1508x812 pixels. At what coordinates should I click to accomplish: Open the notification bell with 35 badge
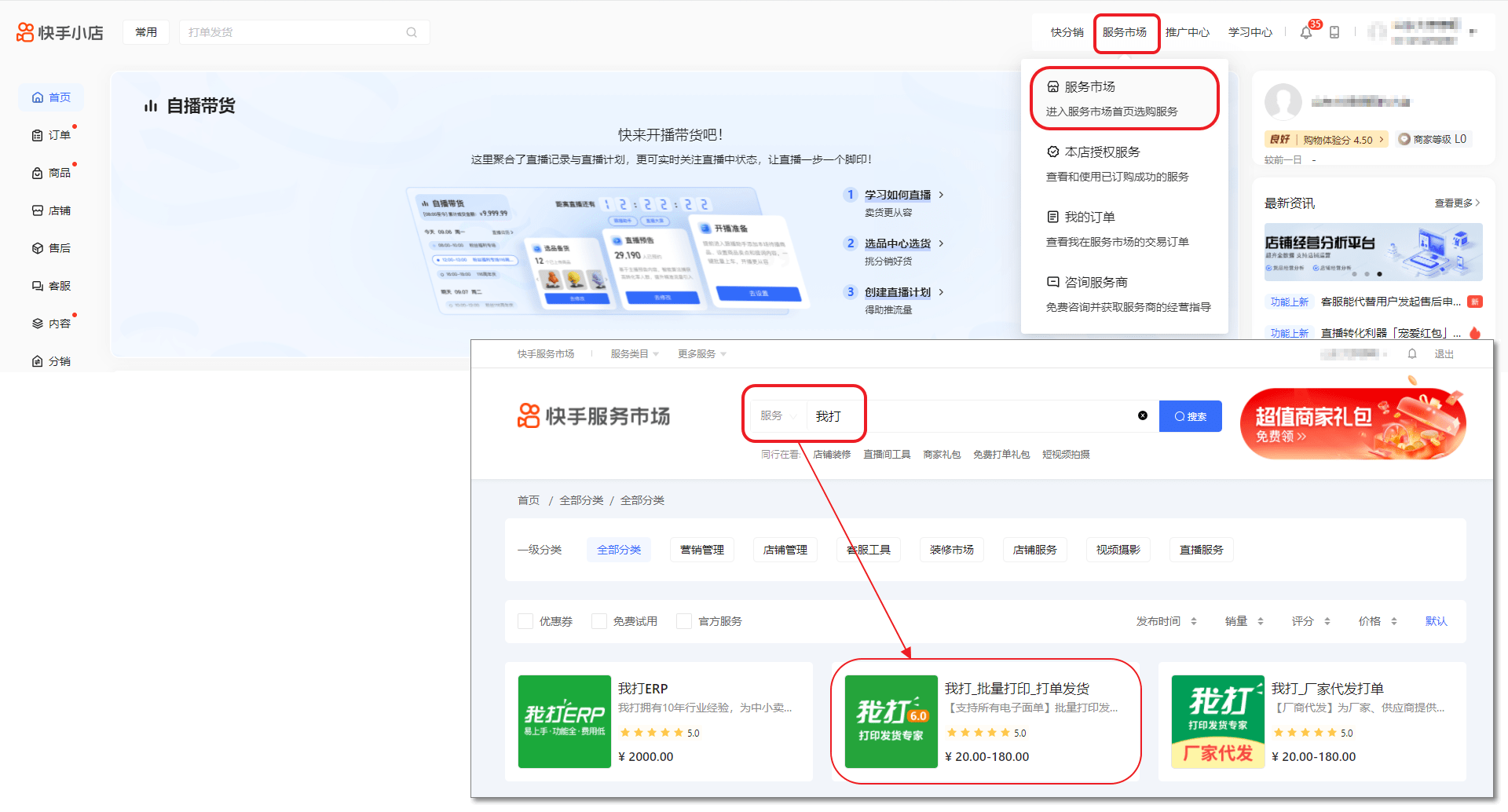click(1306, 32)
